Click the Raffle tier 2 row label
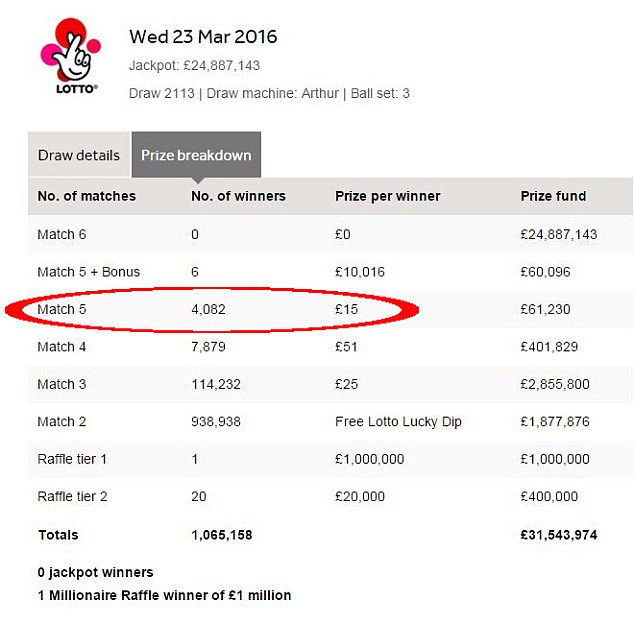 click(72, 496)
